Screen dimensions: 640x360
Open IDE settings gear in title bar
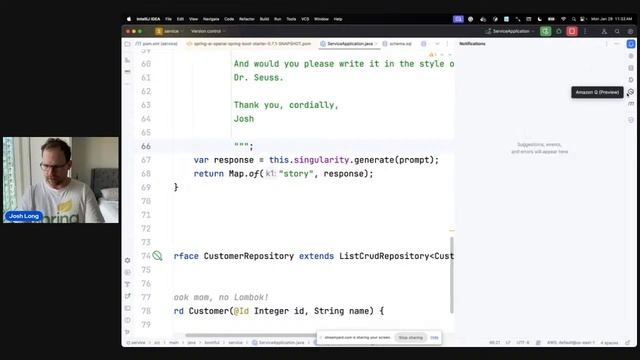(630, 31)
